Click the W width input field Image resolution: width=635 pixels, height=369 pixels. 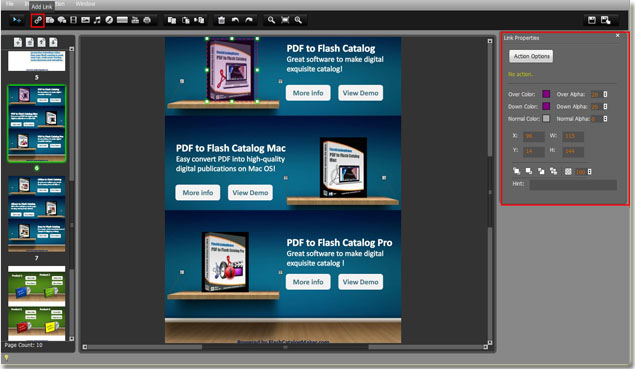[573, 136]
